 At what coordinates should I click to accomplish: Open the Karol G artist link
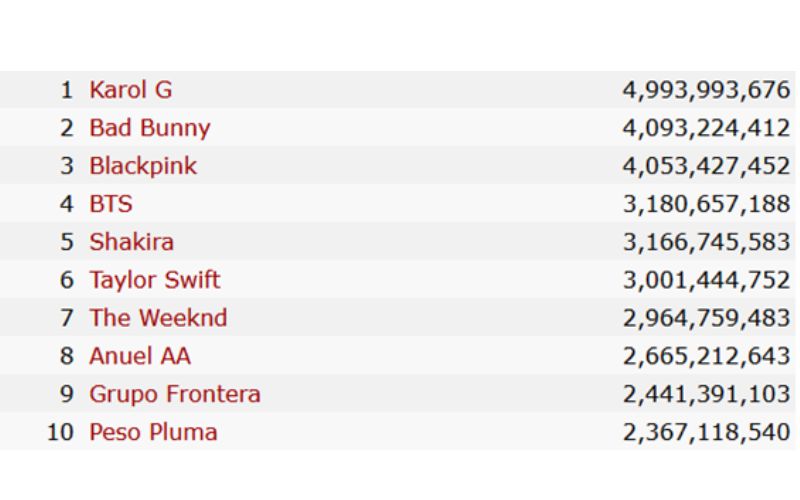click(130, 90)
